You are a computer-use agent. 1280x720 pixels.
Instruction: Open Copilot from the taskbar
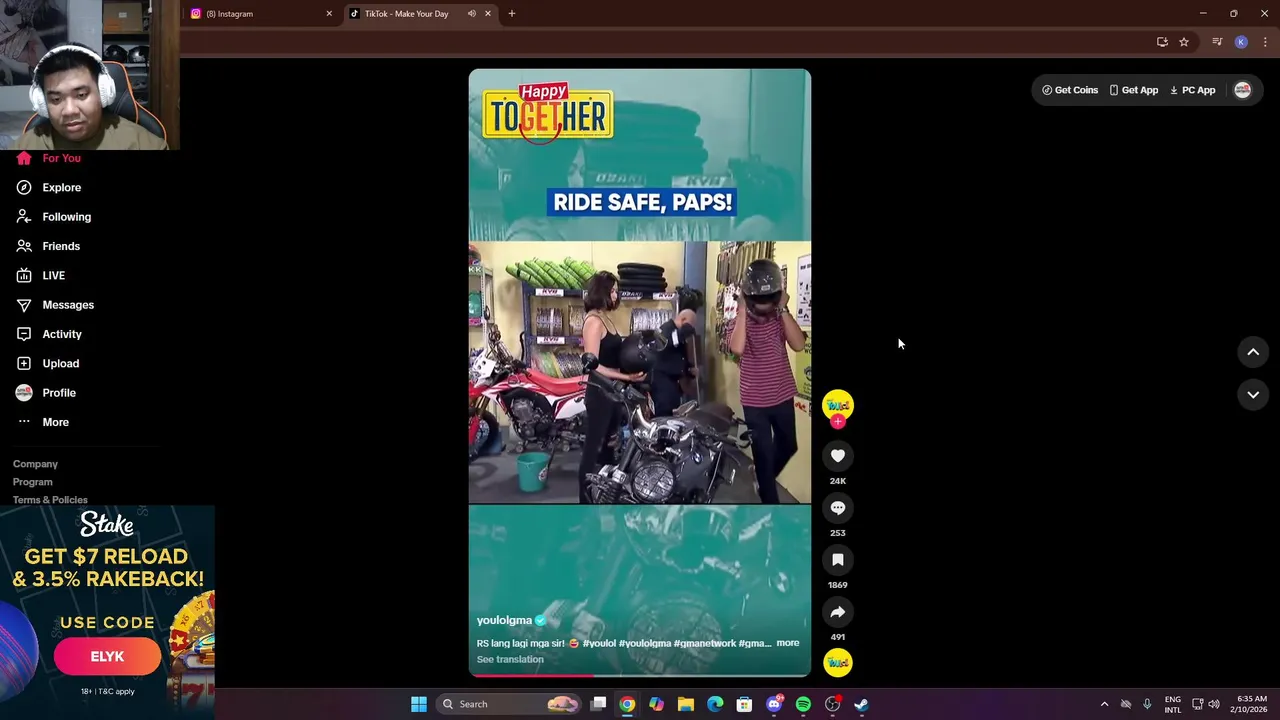(656, 704)
